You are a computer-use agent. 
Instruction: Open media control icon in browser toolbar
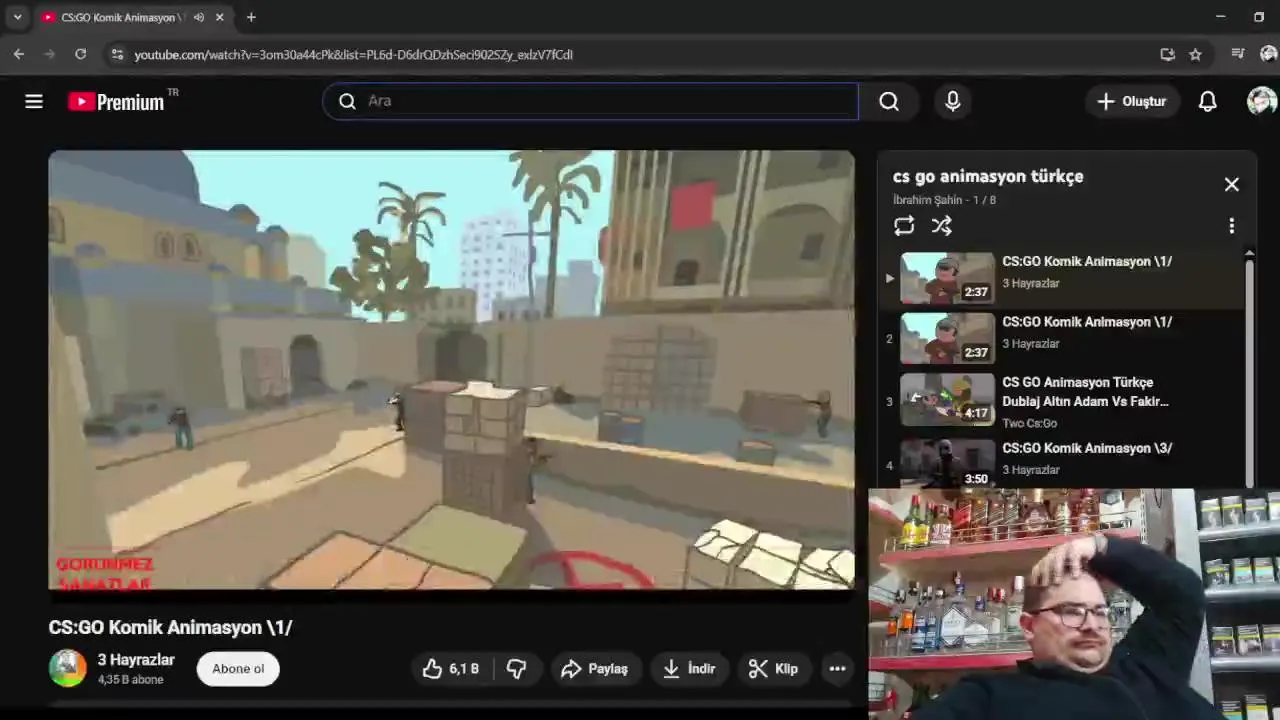pos(1238,54)
